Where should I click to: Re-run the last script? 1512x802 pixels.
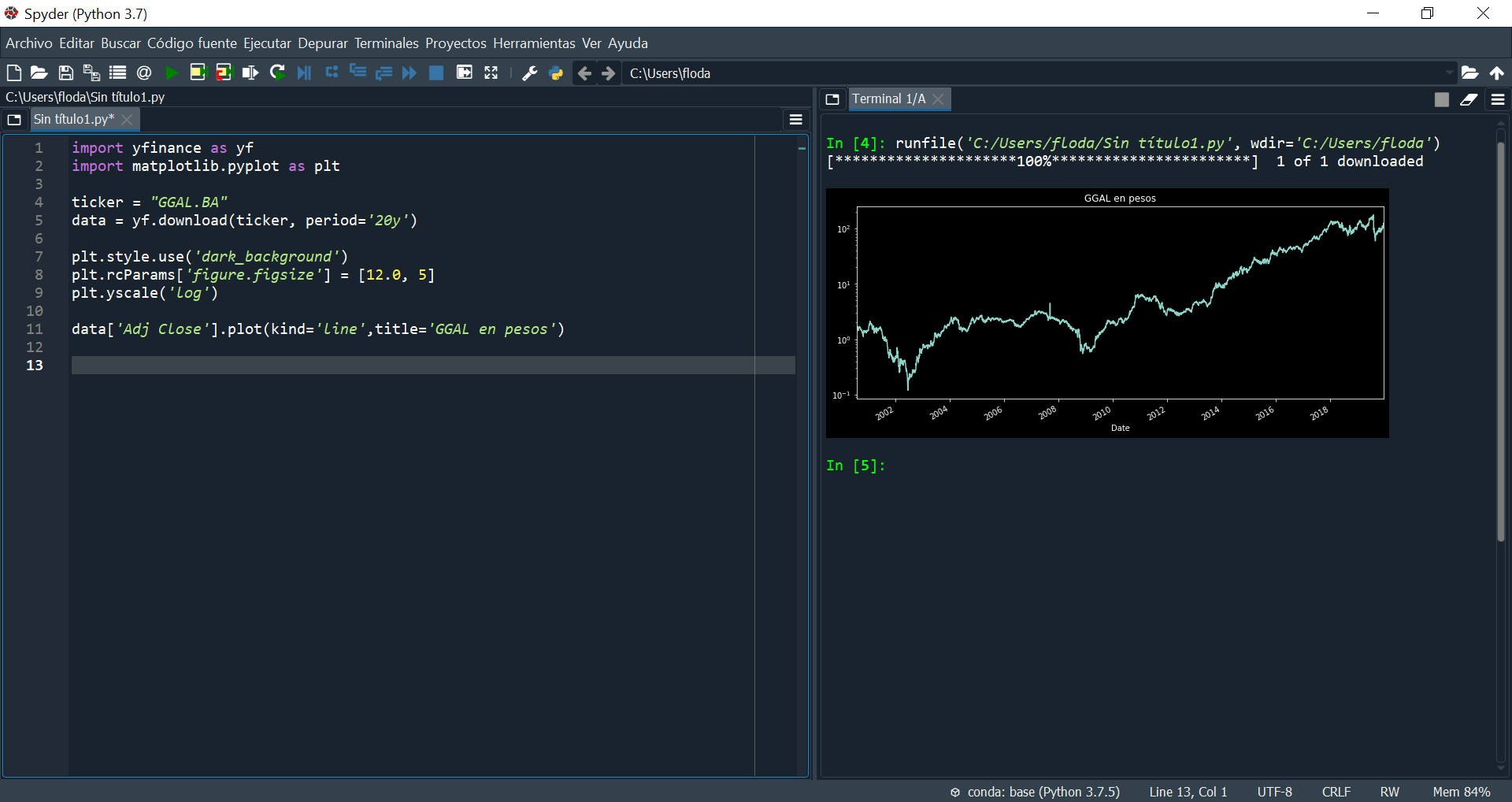(x=277, y=73)
